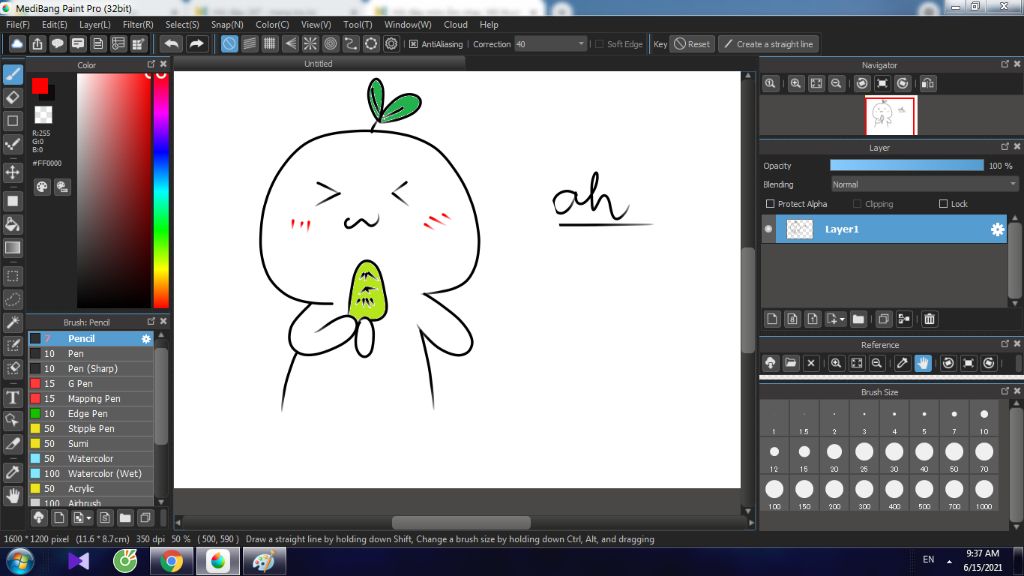Select the Magic Wand tool
Viewport: 1024px width, 576px height.
(13, 323)
